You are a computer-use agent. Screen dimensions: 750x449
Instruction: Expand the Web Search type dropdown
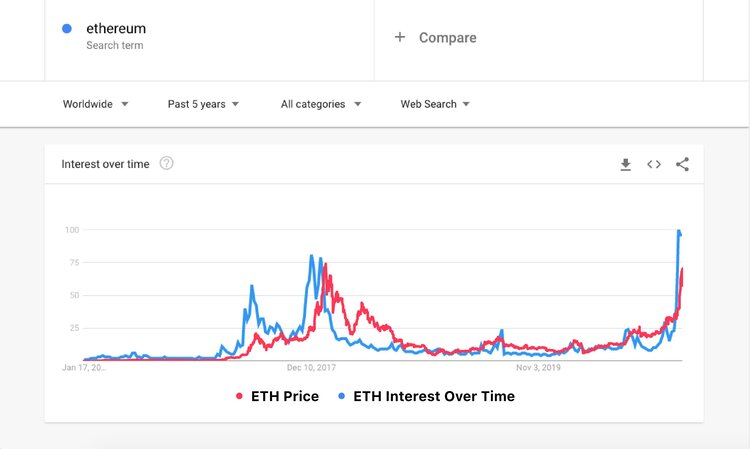435,104
